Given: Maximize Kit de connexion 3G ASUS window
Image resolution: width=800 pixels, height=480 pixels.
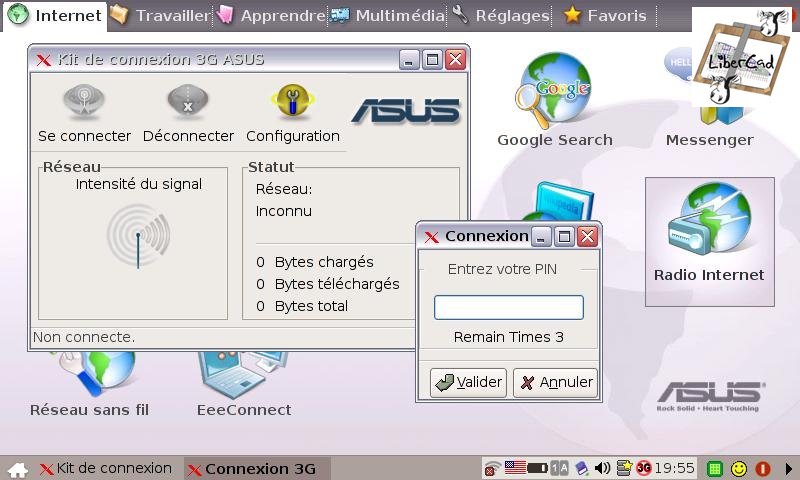Looking at the screenshot, I should click(x=432, y=60).
